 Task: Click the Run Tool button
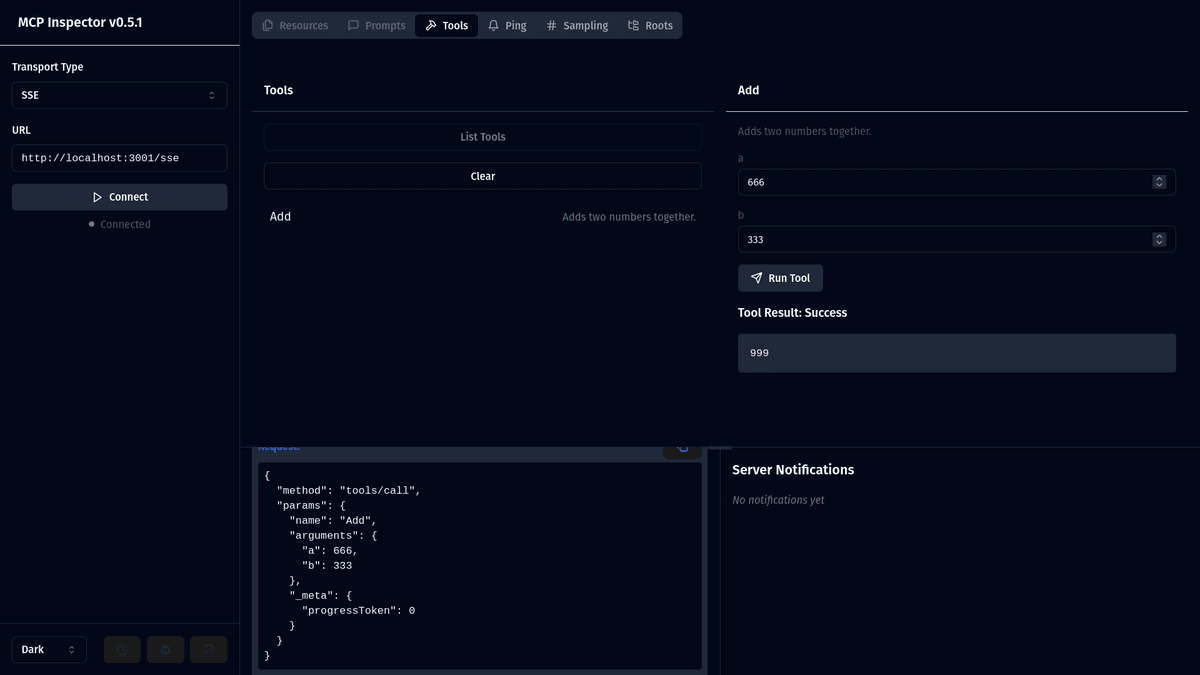pyautogui.click(x=781, y=278)
